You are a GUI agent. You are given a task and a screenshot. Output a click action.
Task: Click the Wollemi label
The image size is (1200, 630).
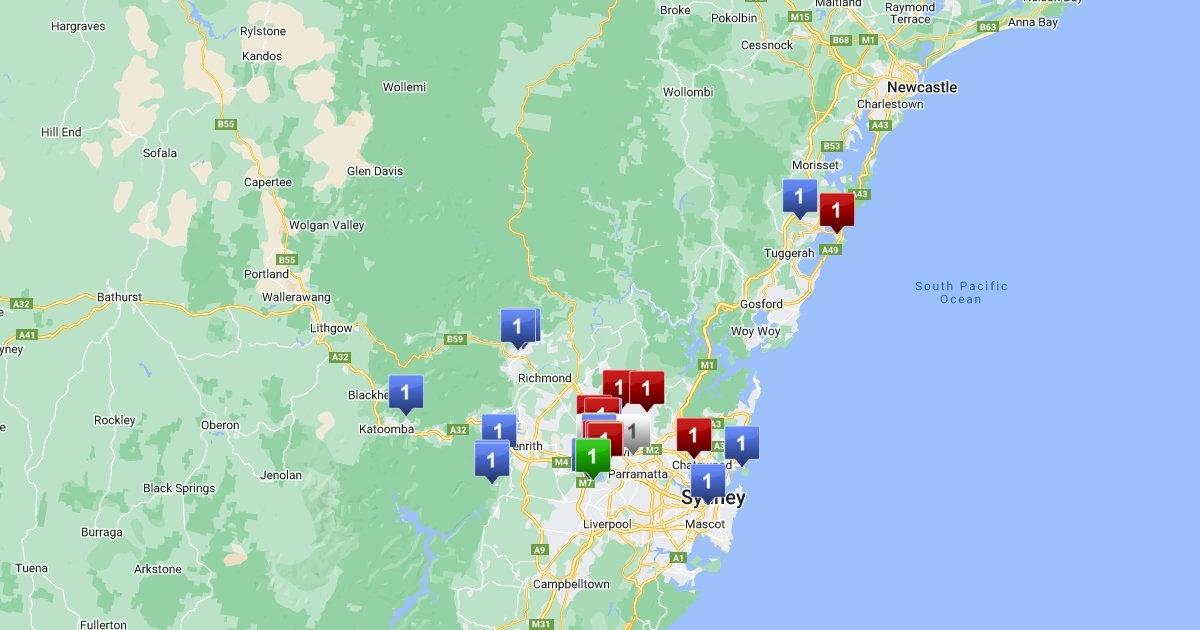click(404, 87)
